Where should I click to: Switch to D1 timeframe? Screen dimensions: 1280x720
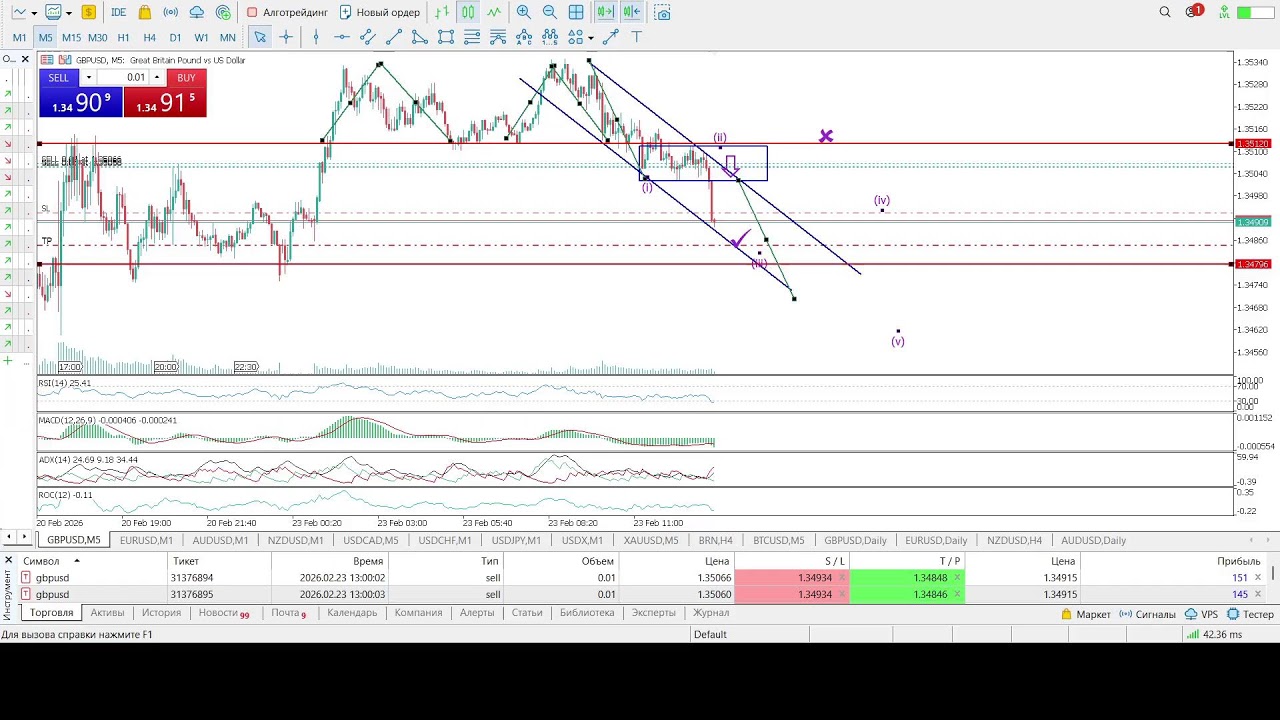[175, 38]
